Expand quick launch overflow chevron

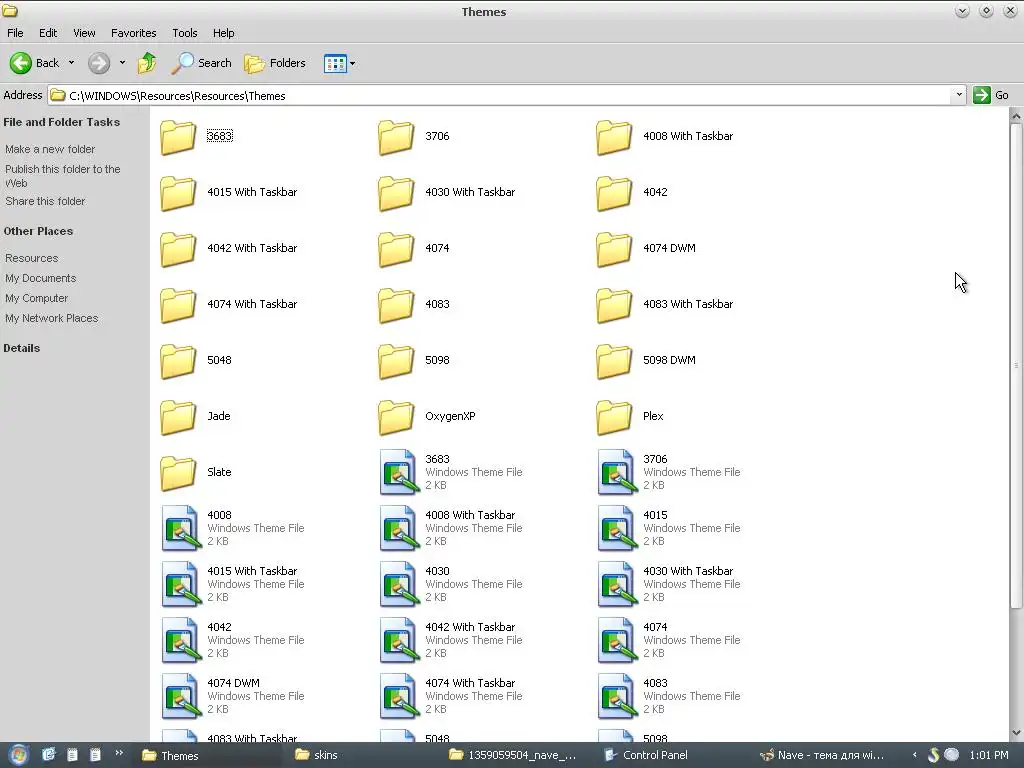coord(119,753)
